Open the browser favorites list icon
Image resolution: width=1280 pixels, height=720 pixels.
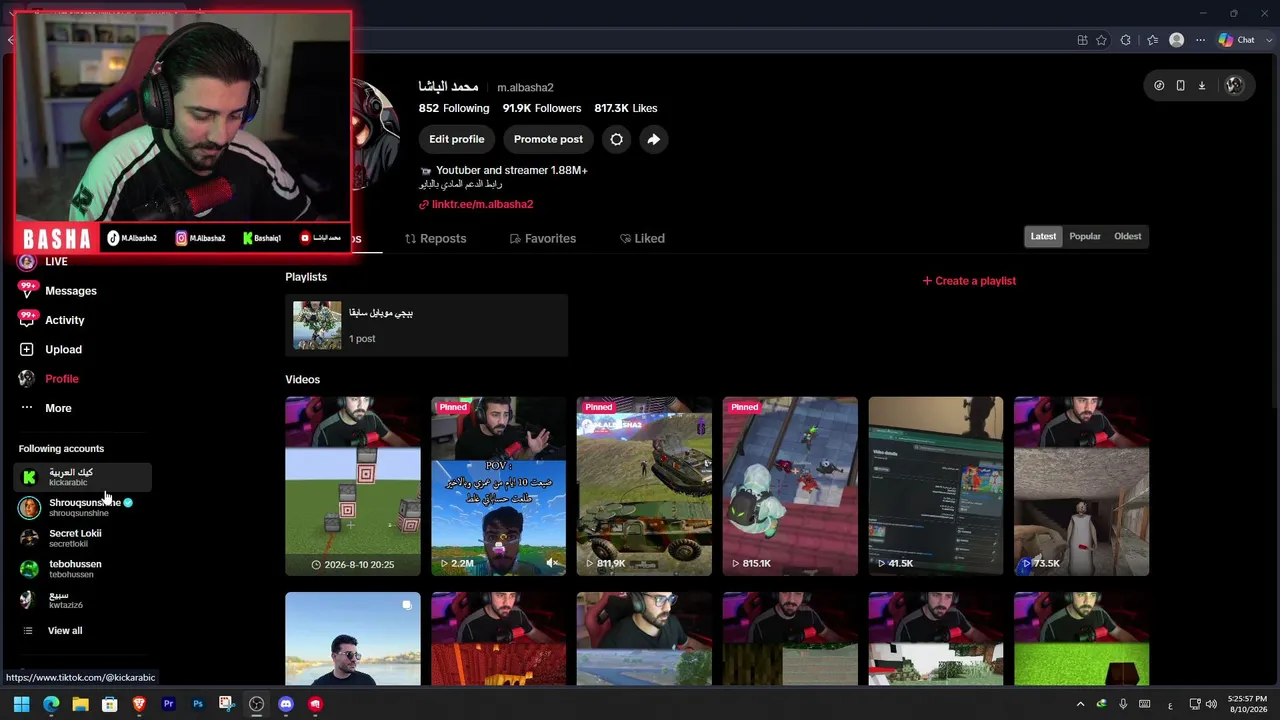[1152, 40]
